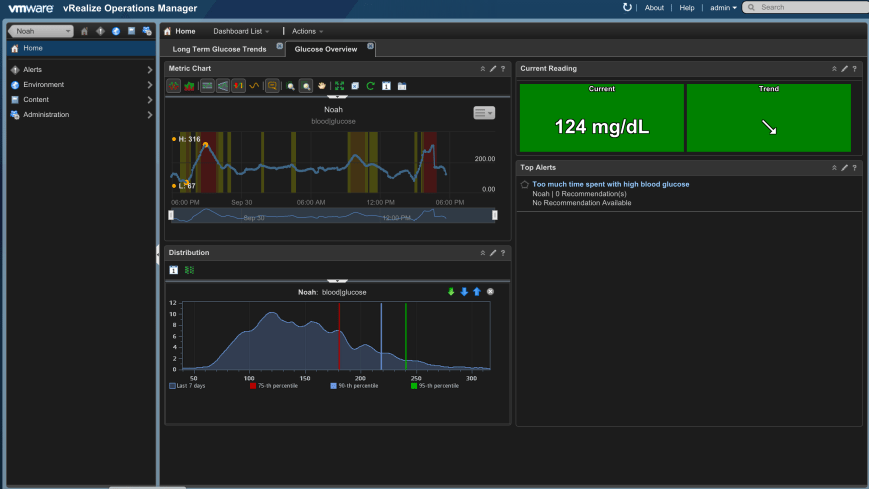Click Home in the dashboard toolbar

coord(180,31)
